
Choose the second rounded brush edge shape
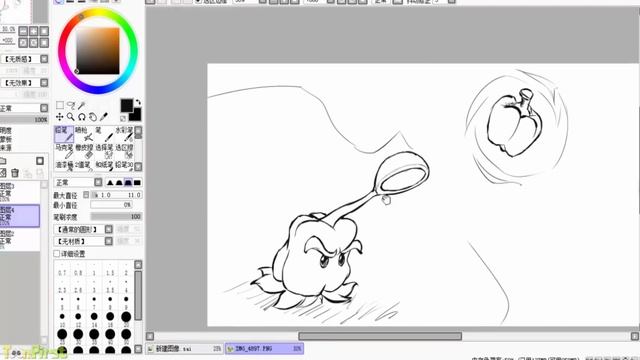[x=119, y=182]
